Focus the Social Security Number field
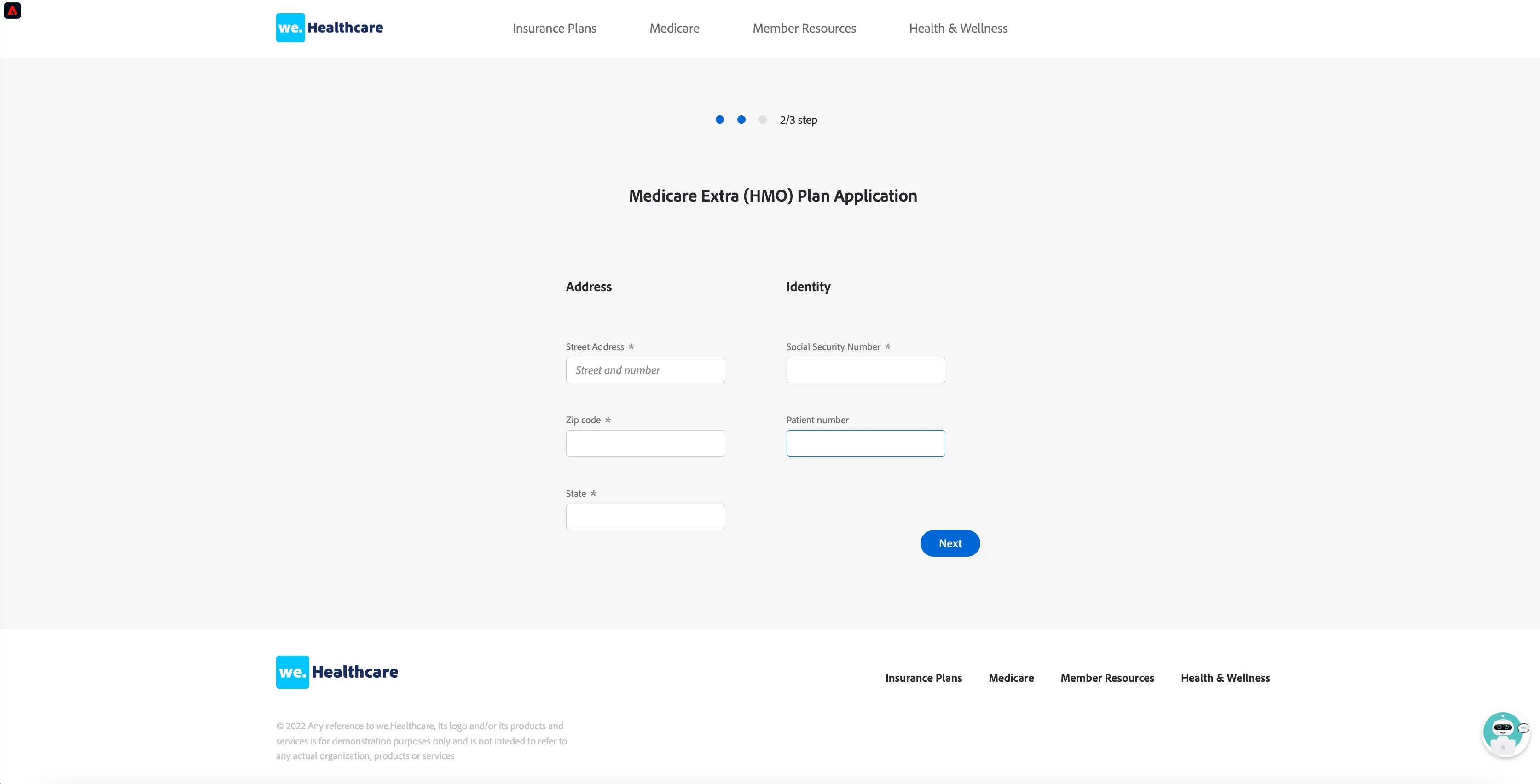 (866, 370)
